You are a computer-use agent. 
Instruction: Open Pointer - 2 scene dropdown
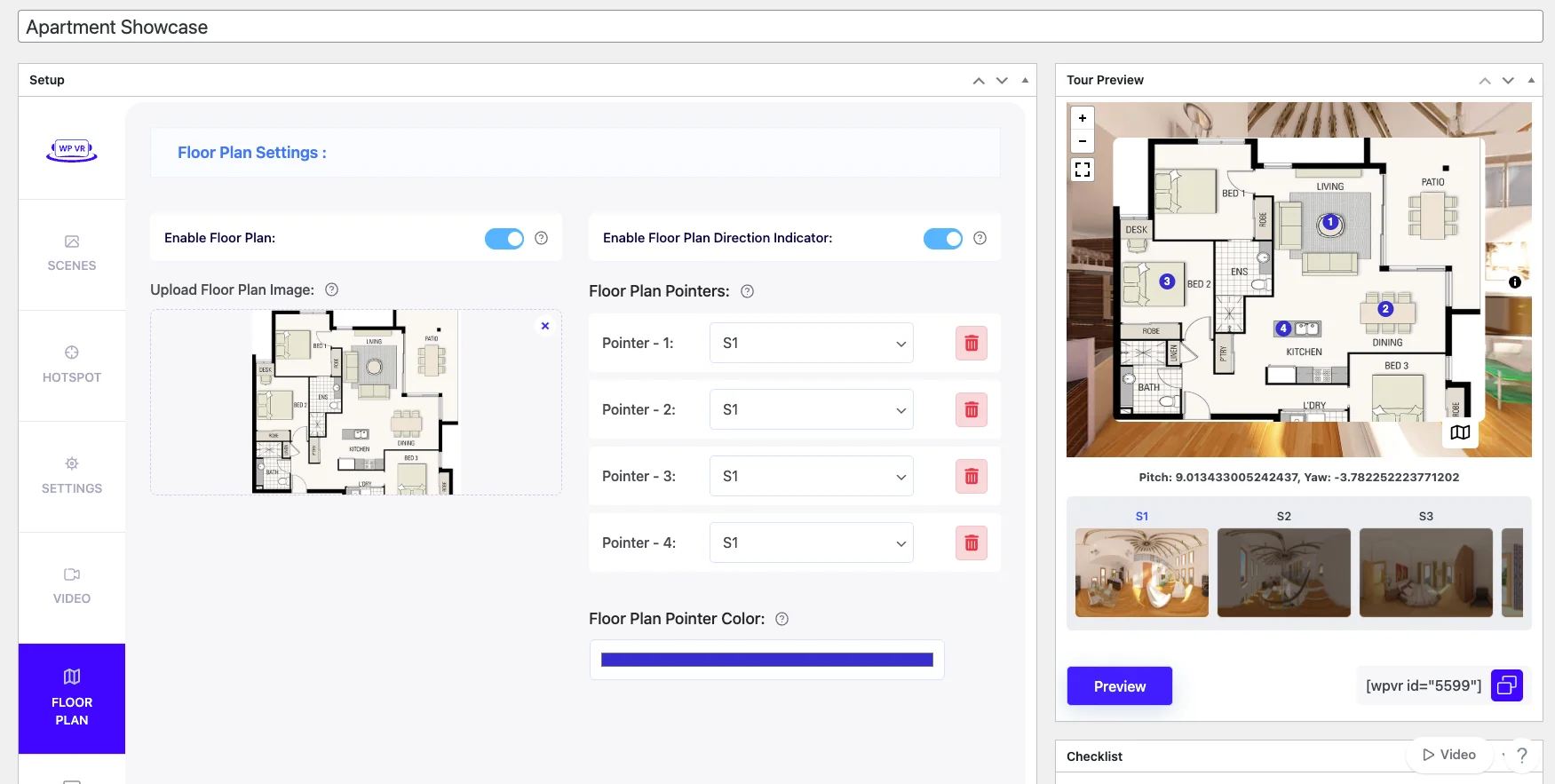click(x=812, y=409)
